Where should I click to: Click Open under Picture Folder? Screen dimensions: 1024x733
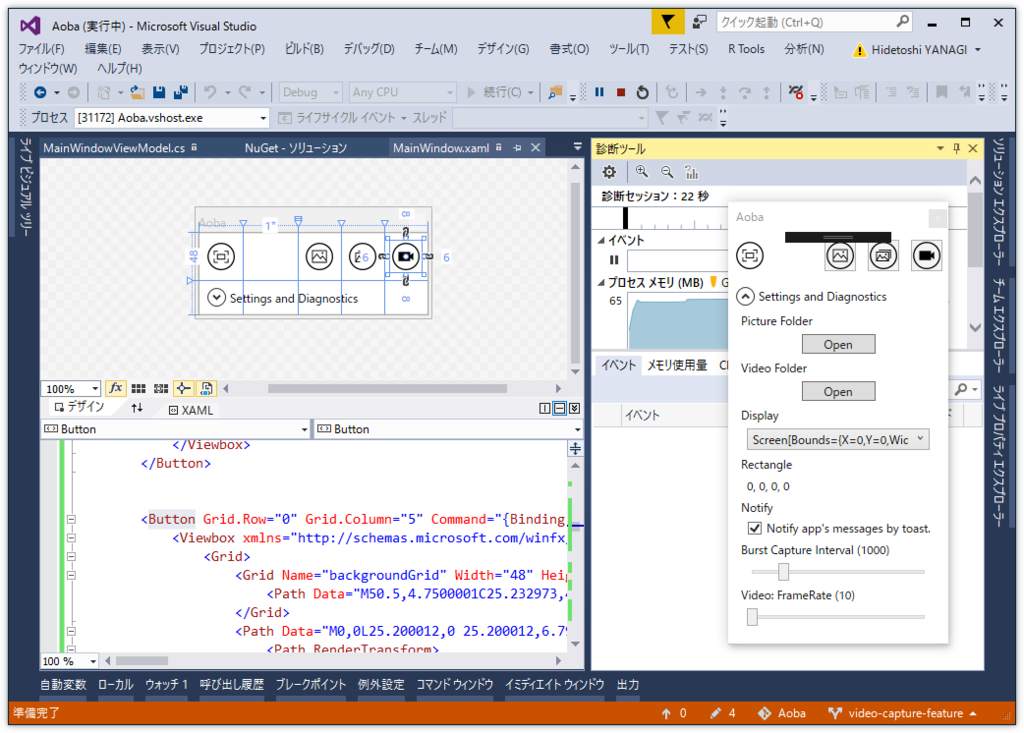pyautogui.click(x=838, y=344)
